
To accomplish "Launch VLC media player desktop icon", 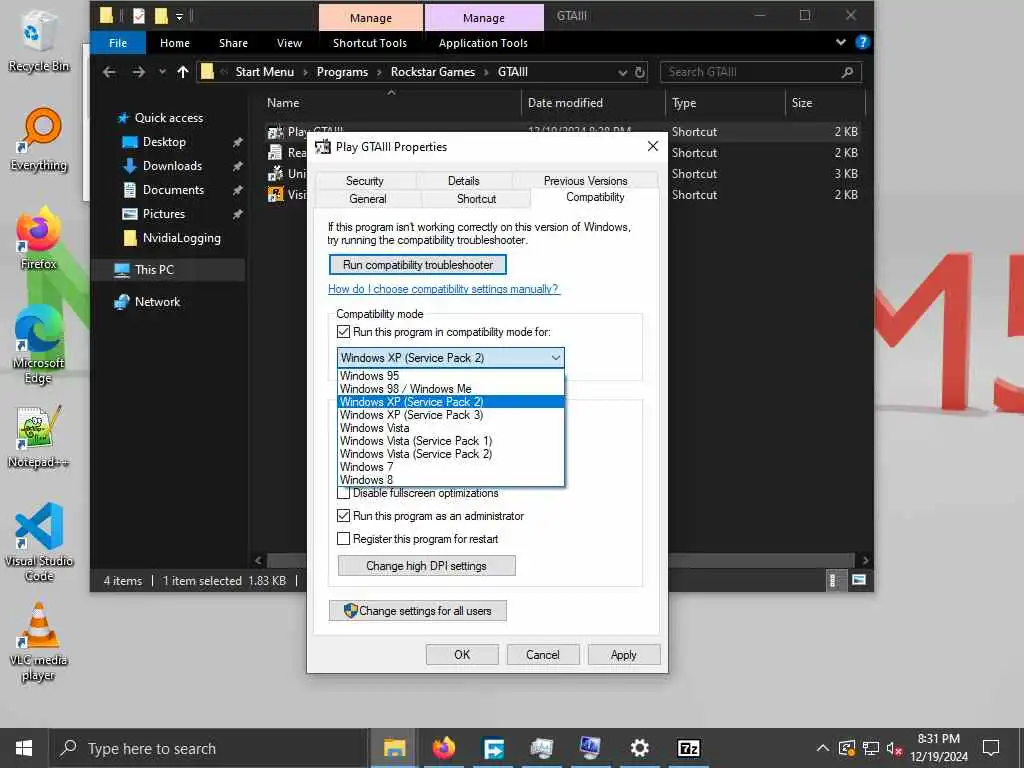I will [38, 641].
